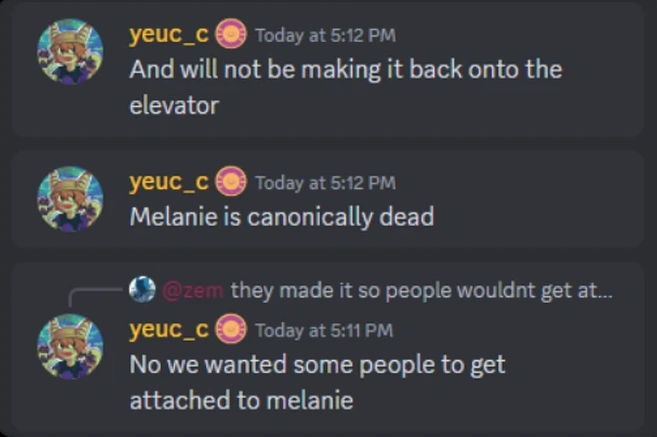Viewport: 657px width, 437px height.
Task: Click the role badge above 'Melanie is canonically dead'
Action: [232, 182]
